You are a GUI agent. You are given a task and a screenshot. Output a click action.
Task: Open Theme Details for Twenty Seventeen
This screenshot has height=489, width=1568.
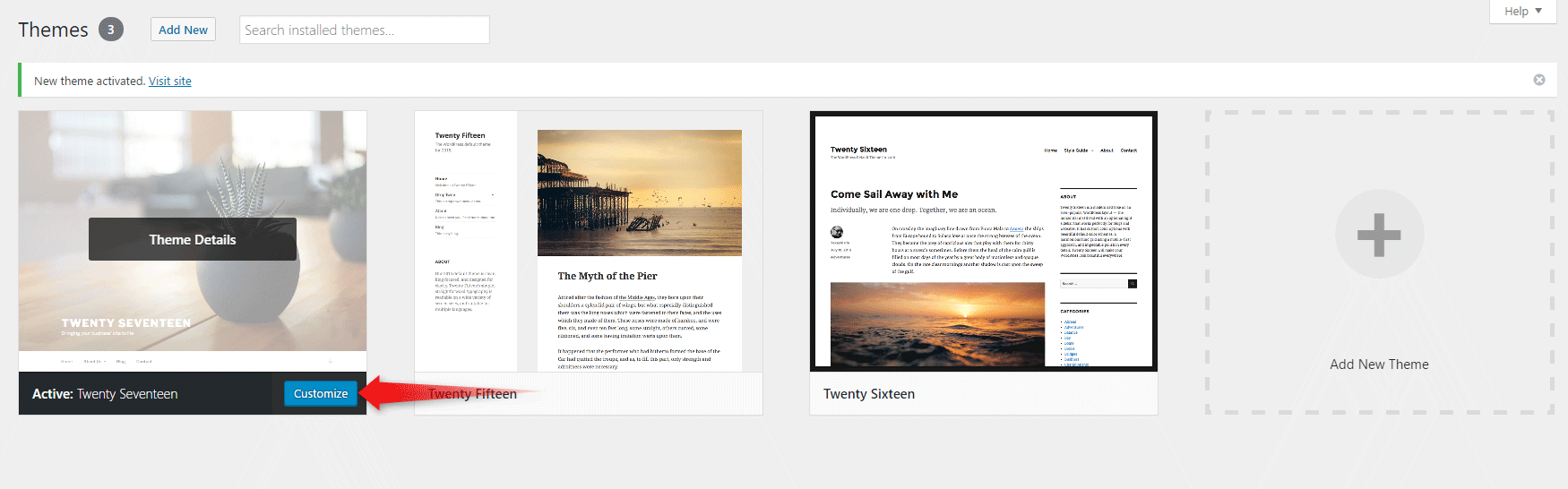point(192,239)
